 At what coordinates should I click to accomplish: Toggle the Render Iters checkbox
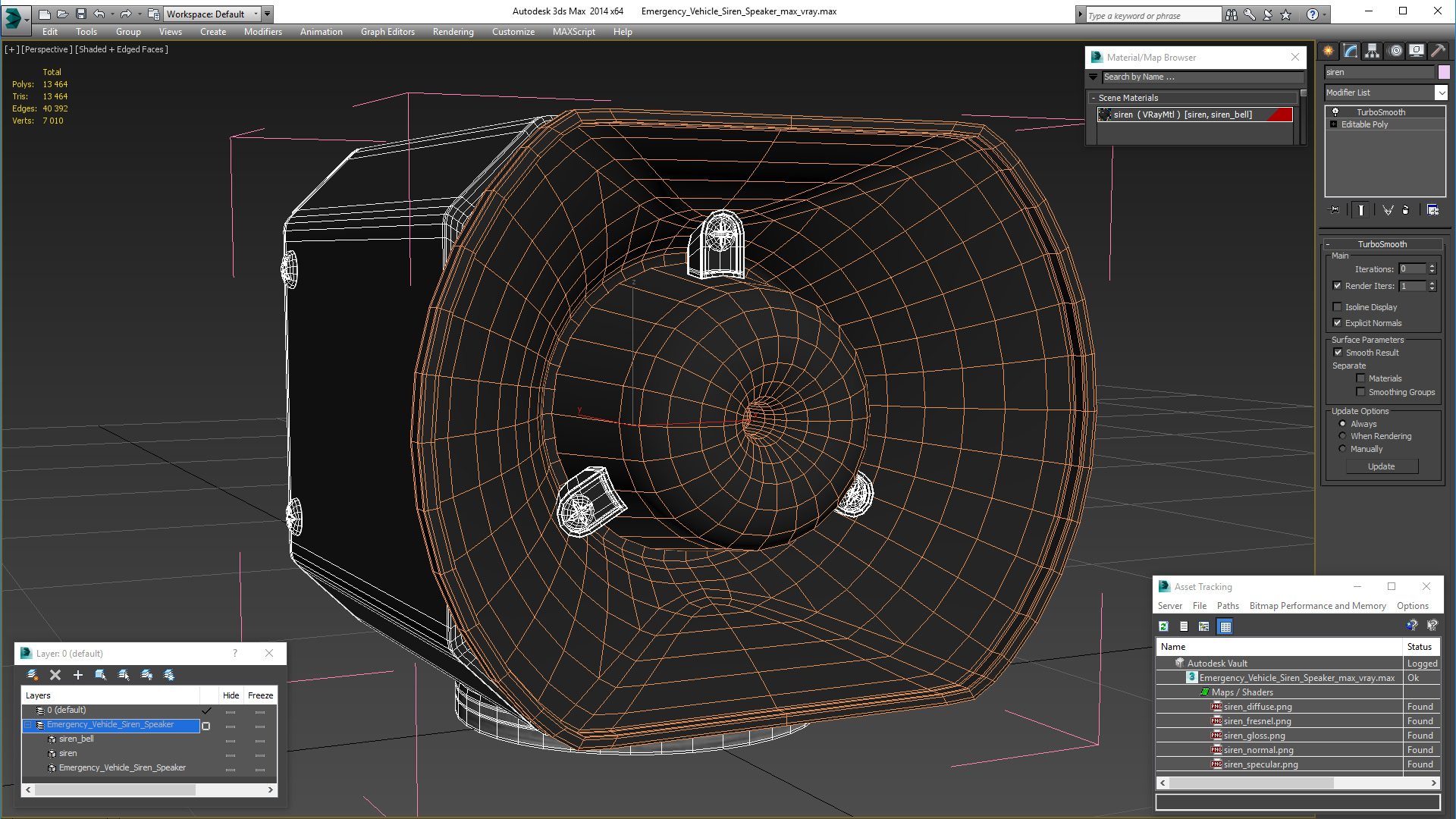1337,286
